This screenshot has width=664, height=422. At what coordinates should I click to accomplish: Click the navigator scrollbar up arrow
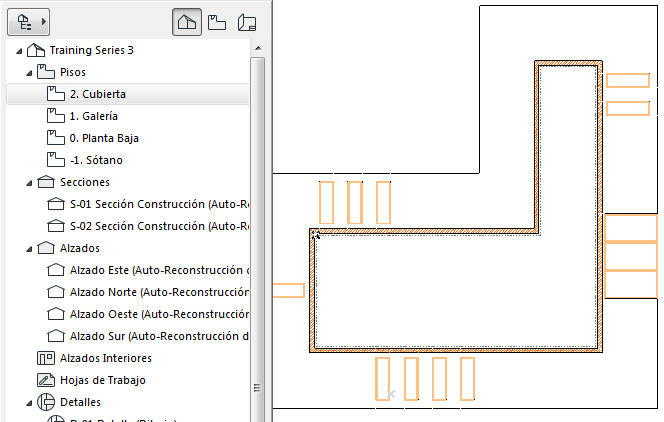258,49
